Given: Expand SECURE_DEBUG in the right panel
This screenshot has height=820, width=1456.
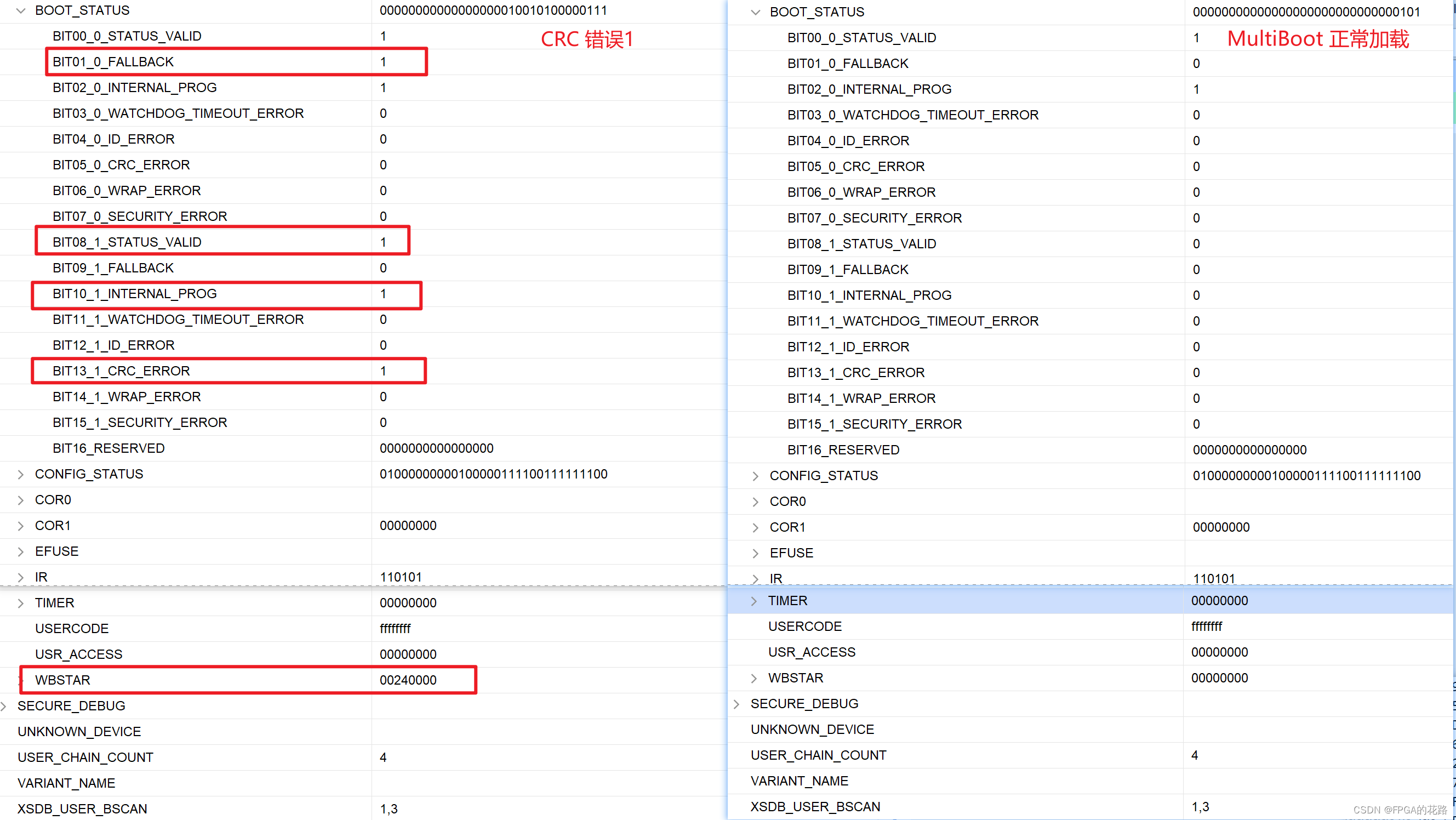Looking at the screenshot, I should 736,704.
